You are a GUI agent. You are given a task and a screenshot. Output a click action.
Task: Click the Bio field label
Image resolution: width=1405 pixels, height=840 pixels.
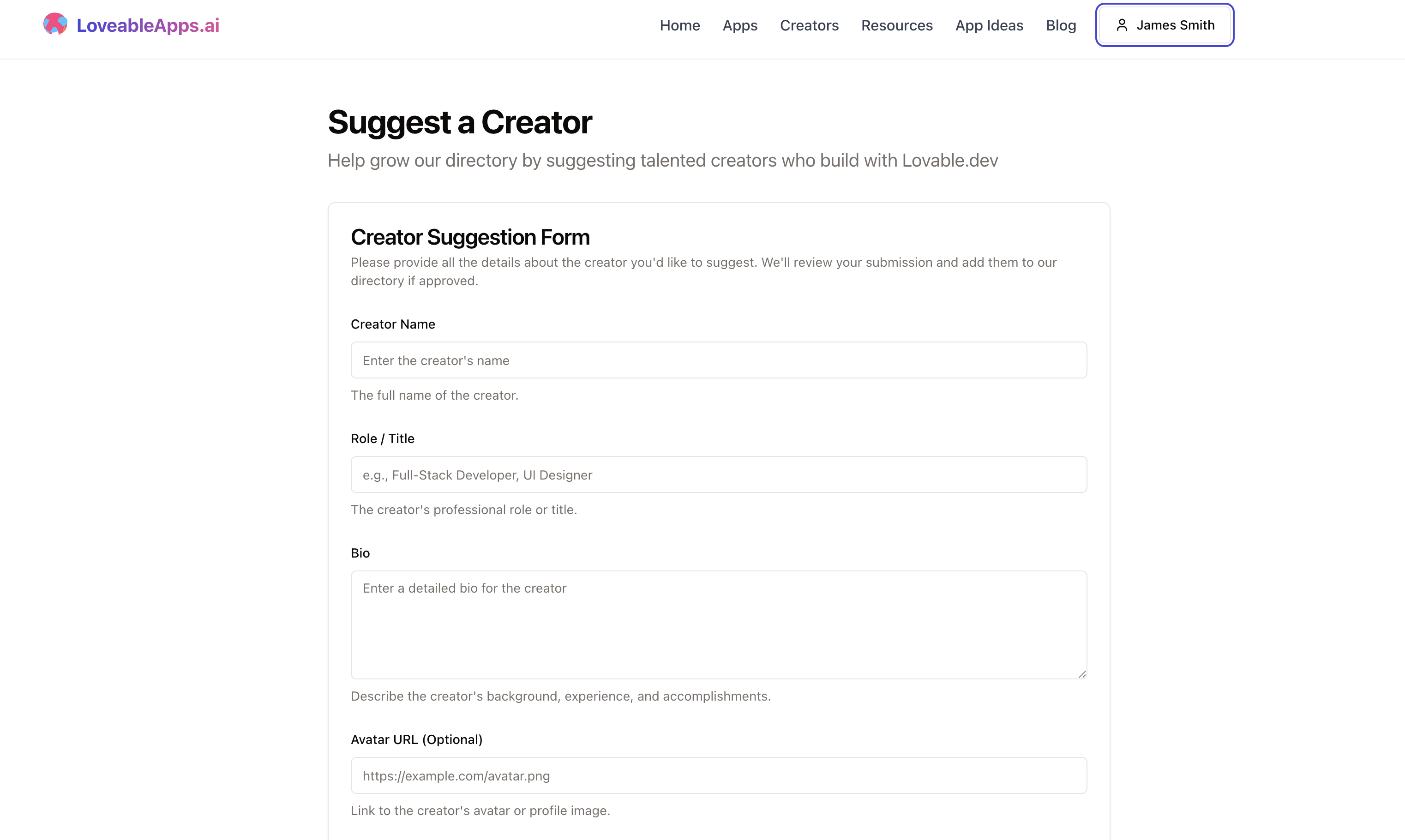point(360,553)
